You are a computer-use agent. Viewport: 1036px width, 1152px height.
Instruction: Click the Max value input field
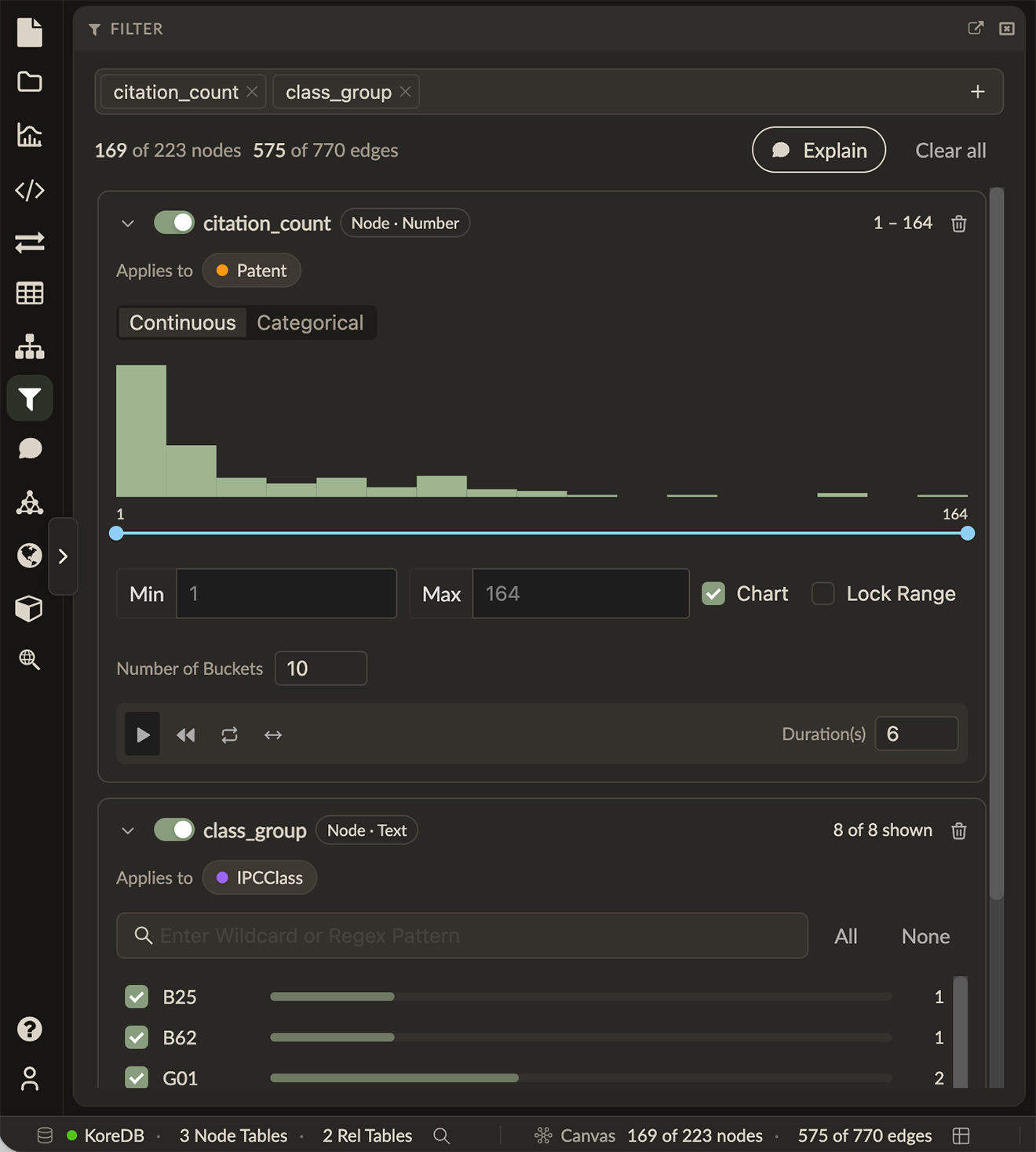pyautogui.click(x=581, y=593)
